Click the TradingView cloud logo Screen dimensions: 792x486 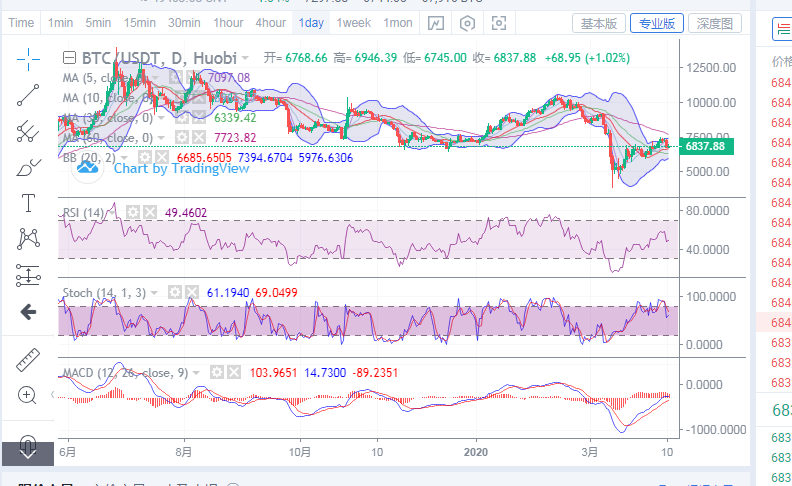coord(87,167)
